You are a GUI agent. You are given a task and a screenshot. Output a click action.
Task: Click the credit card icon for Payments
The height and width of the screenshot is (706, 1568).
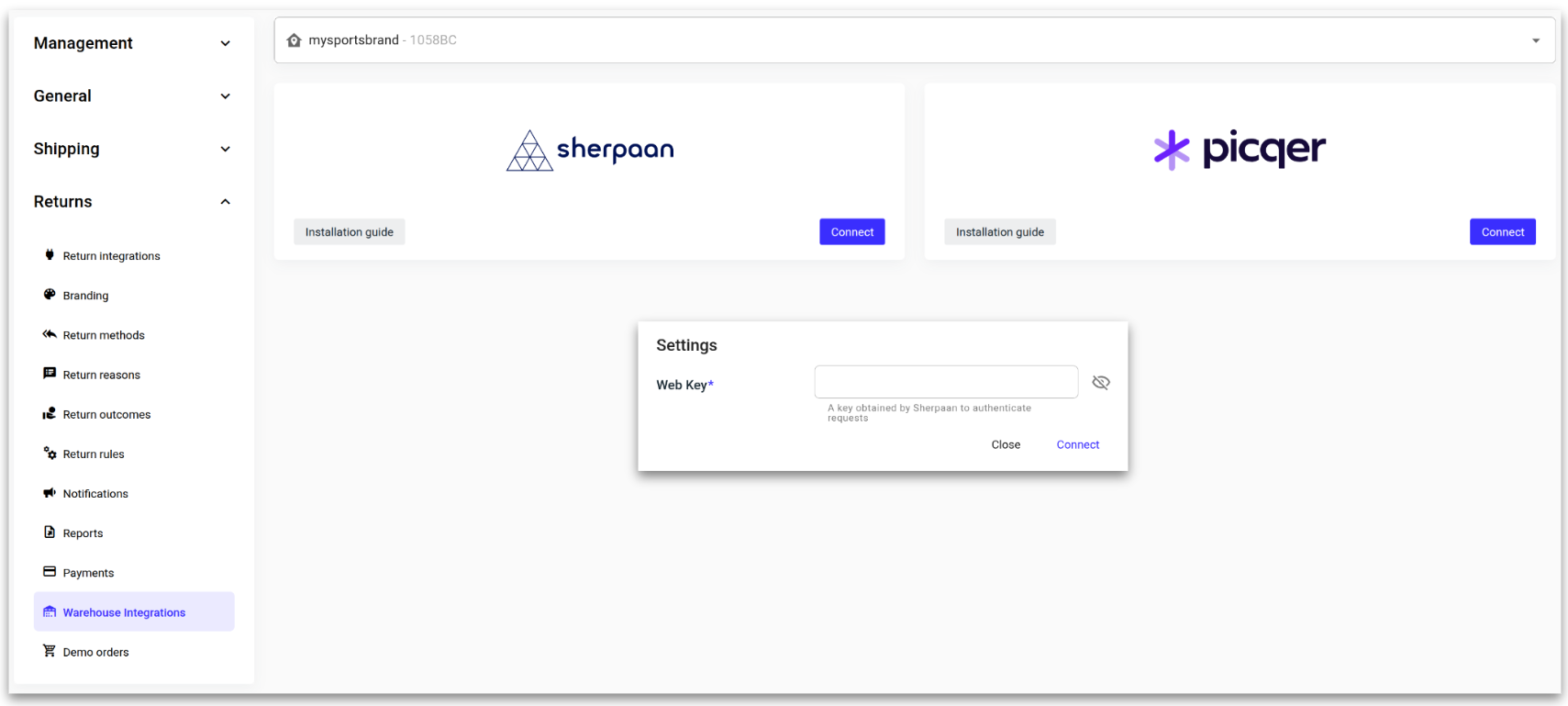50,572
